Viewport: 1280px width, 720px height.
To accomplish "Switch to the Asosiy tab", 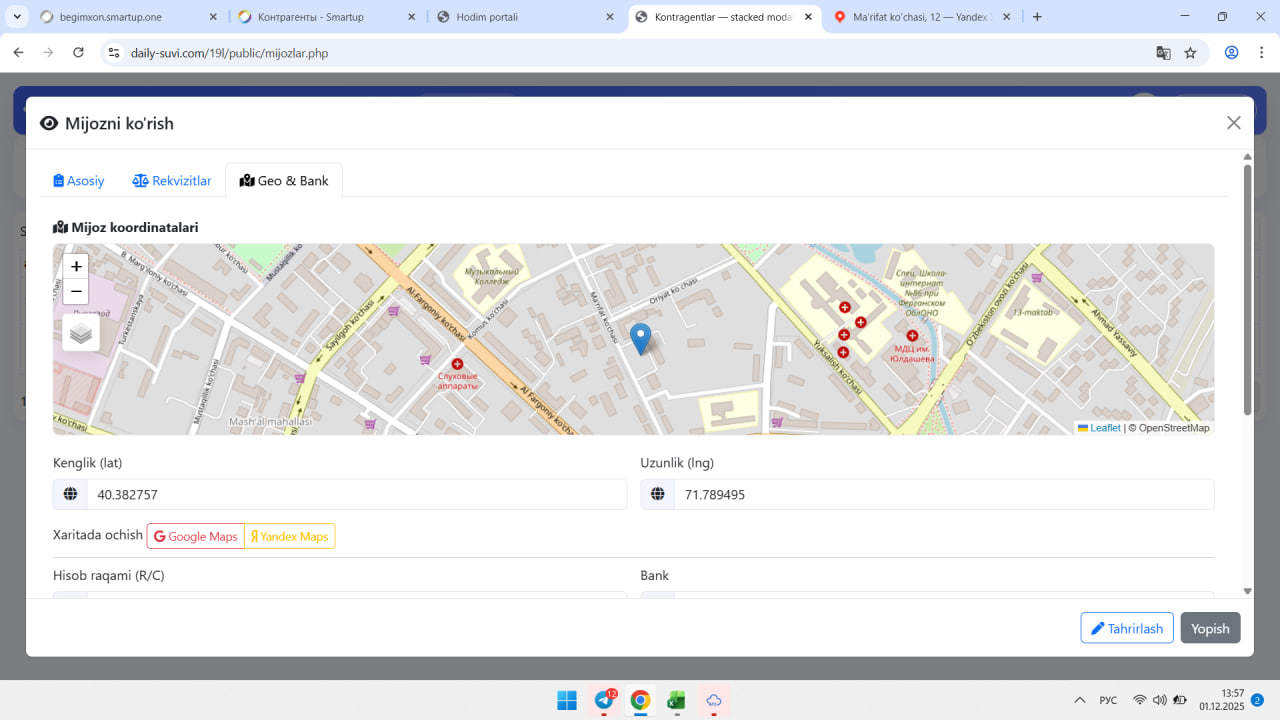I will [x=79, y=181].
